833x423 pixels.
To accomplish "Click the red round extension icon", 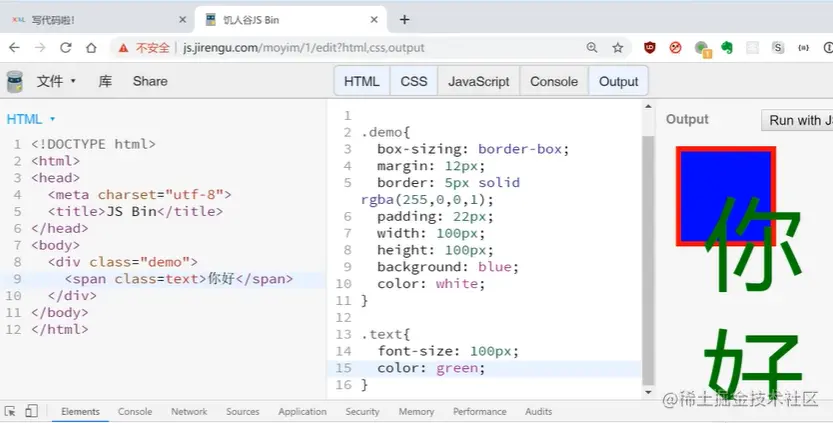I will 675,48.
